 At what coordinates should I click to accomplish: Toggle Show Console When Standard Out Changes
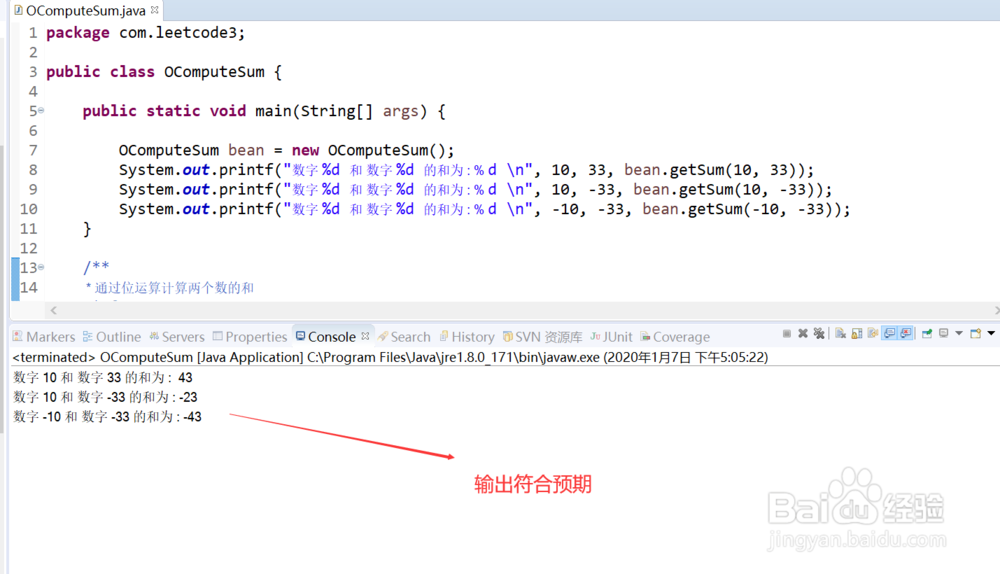(889, 334)
